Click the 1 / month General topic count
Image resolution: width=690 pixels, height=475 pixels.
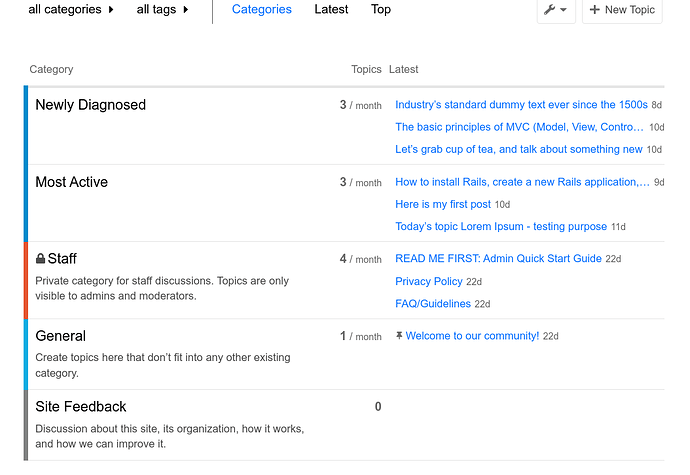(360, 336)
